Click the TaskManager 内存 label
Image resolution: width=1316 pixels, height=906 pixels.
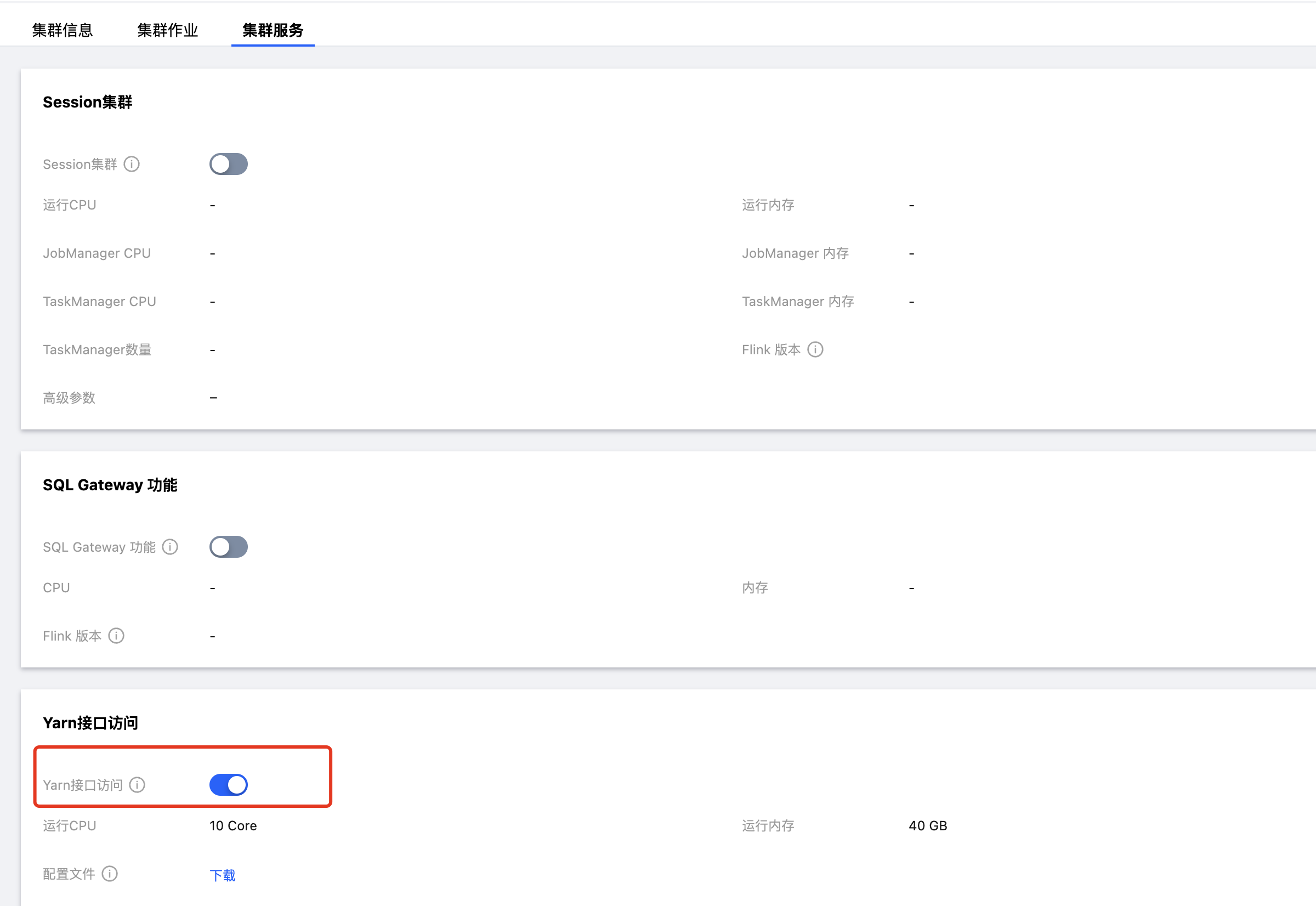tap(798, 302)
